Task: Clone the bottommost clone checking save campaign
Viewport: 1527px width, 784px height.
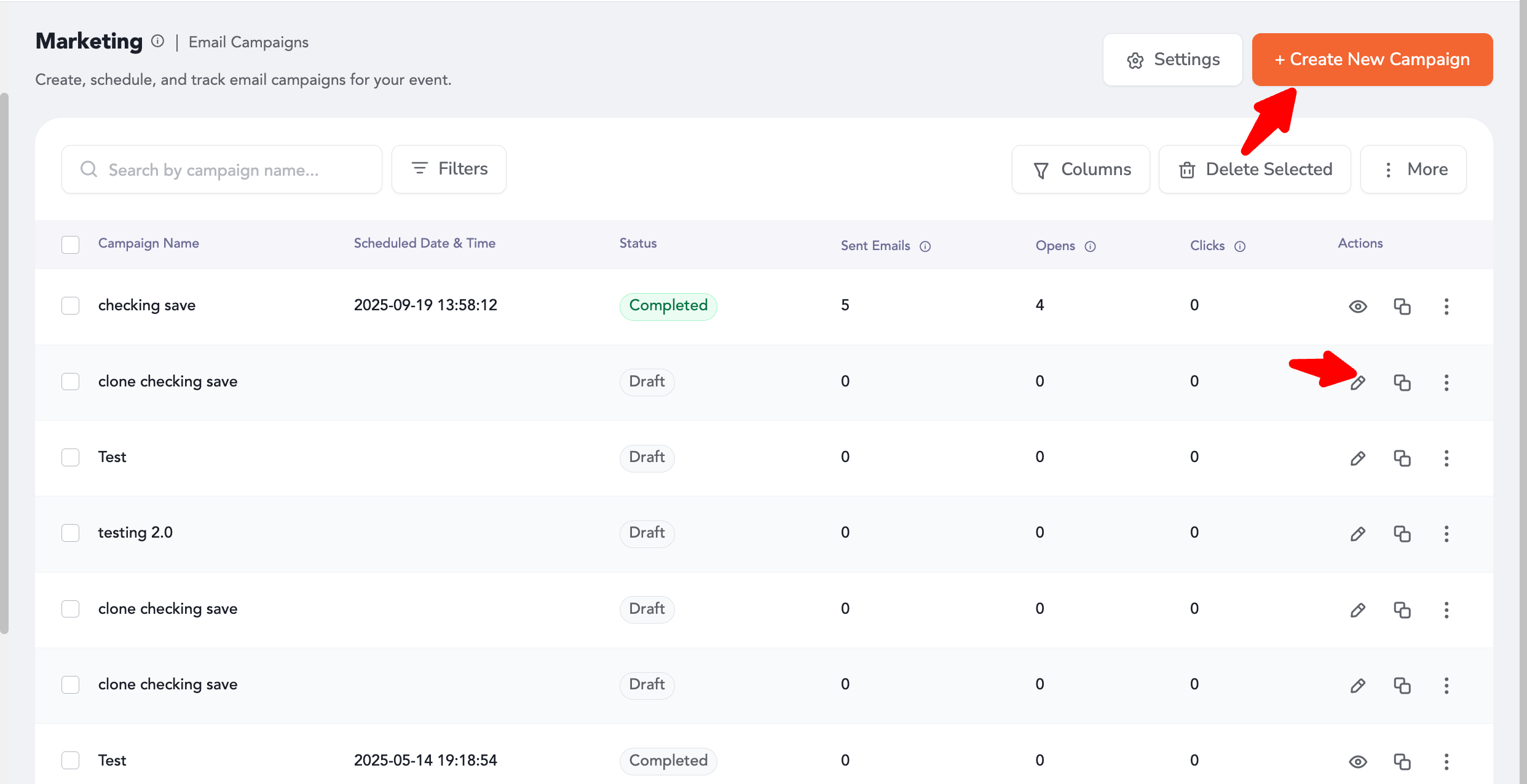Action: point(1402,686)
